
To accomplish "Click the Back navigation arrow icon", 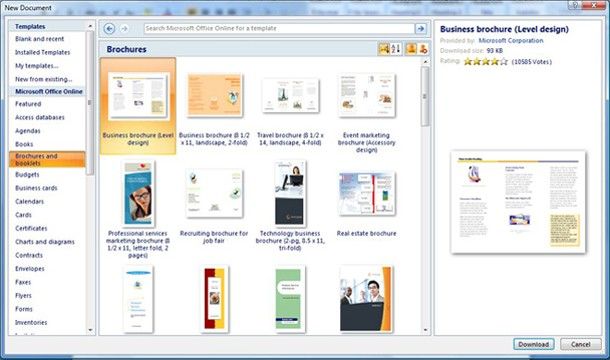I will click(109, 28).
